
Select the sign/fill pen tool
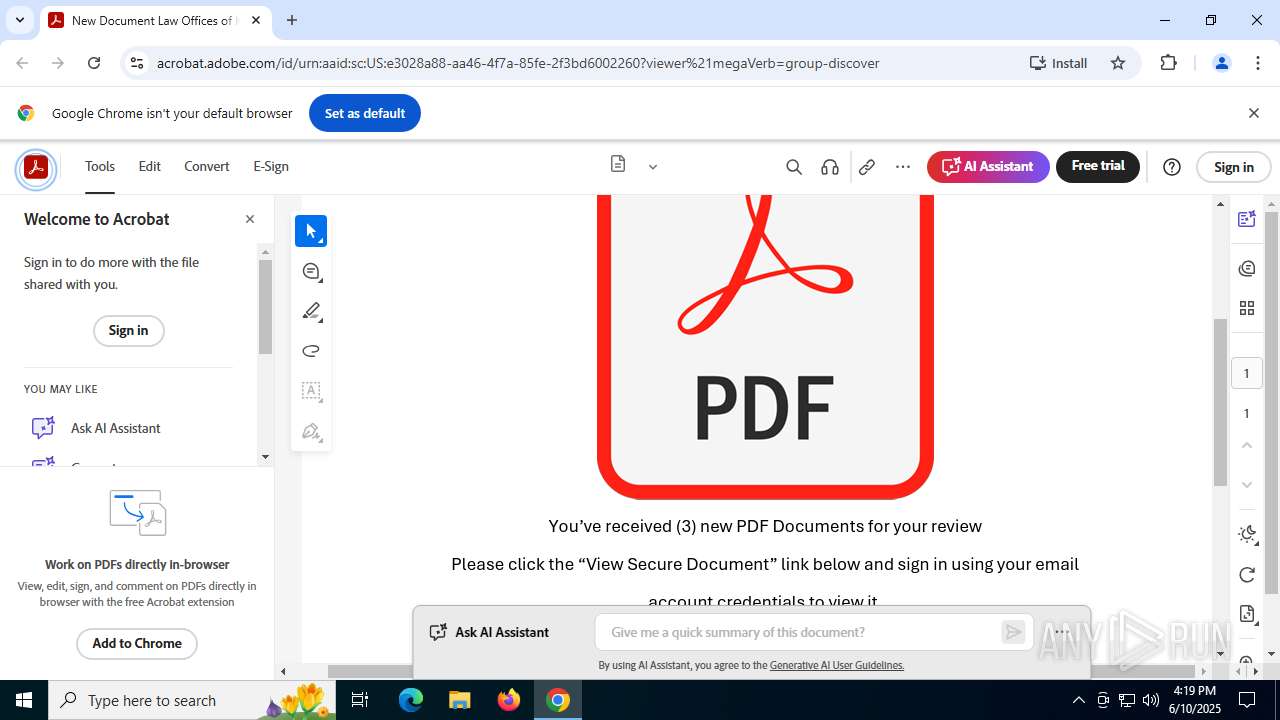(x=311, y=432)
